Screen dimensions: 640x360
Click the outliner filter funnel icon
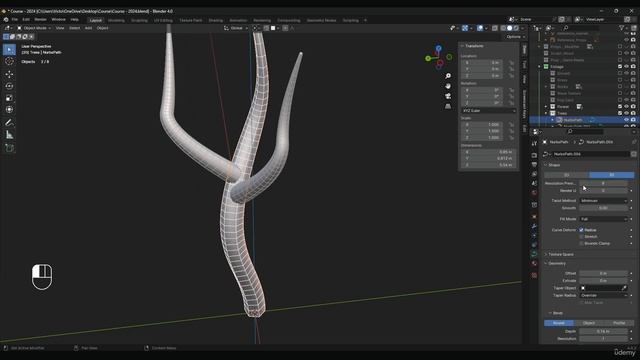point(622,28)
